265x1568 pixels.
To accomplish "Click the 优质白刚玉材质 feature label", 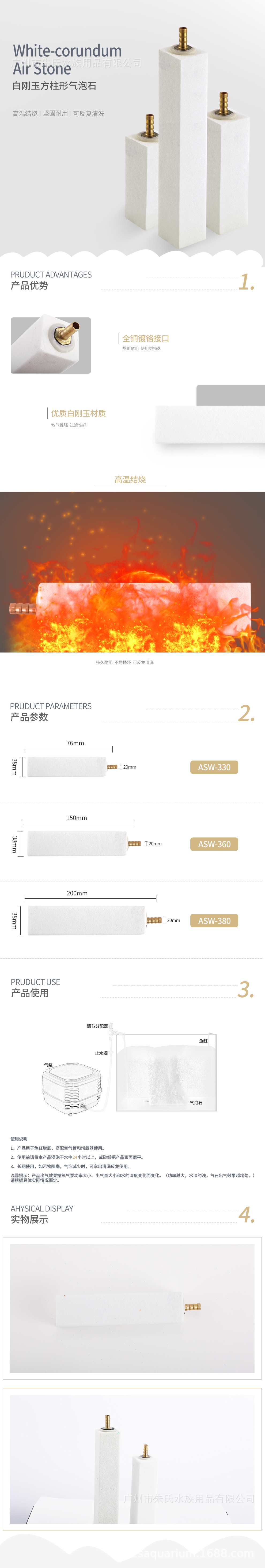I will click(x=78, y=413).
